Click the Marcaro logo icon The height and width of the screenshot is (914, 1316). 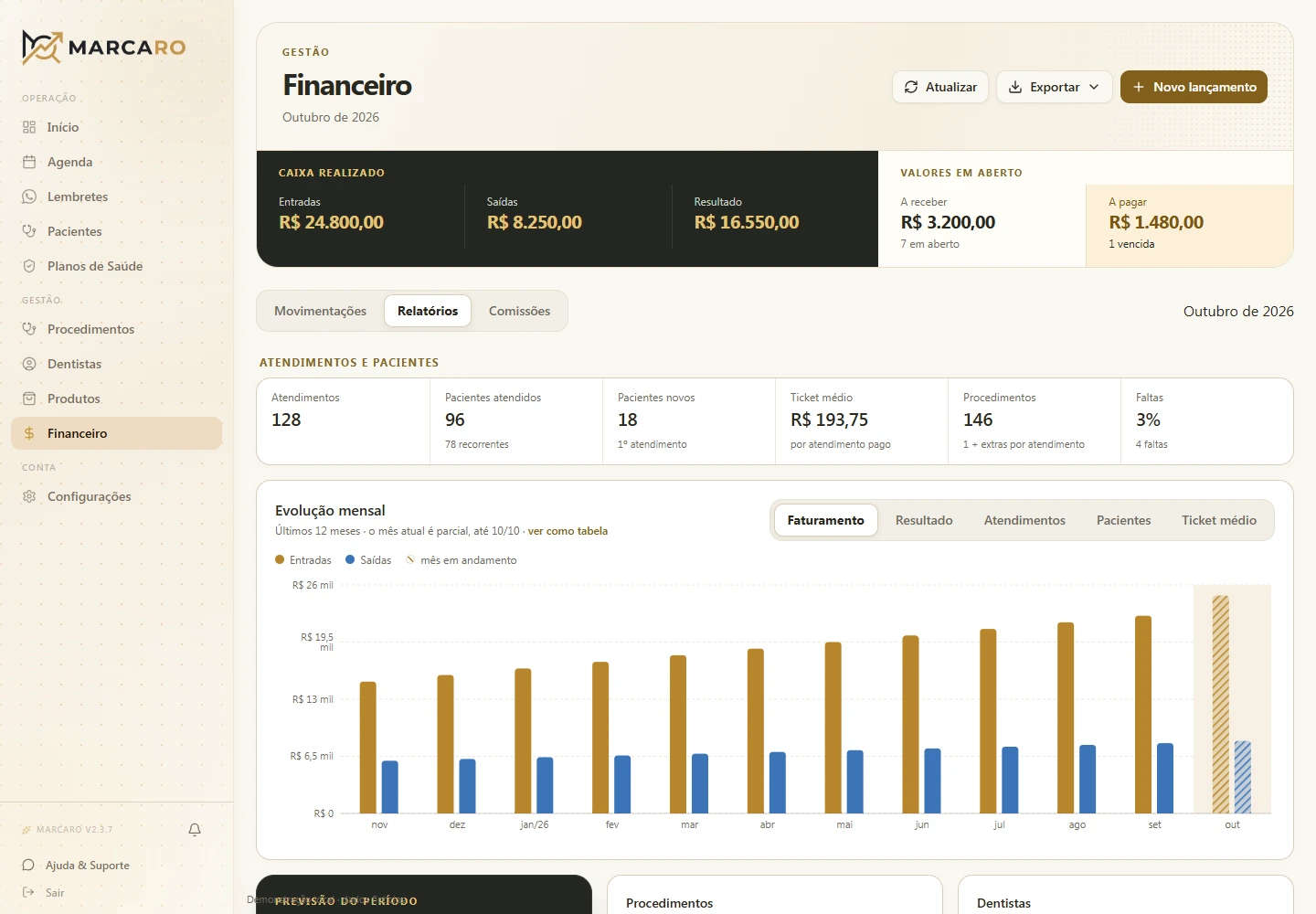pyautogui.click(x=42, y=48)
